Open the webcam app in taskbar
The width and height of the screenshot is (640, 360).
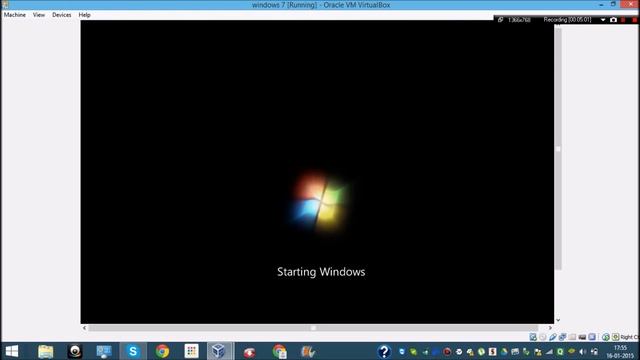click(x=75, y=351)
